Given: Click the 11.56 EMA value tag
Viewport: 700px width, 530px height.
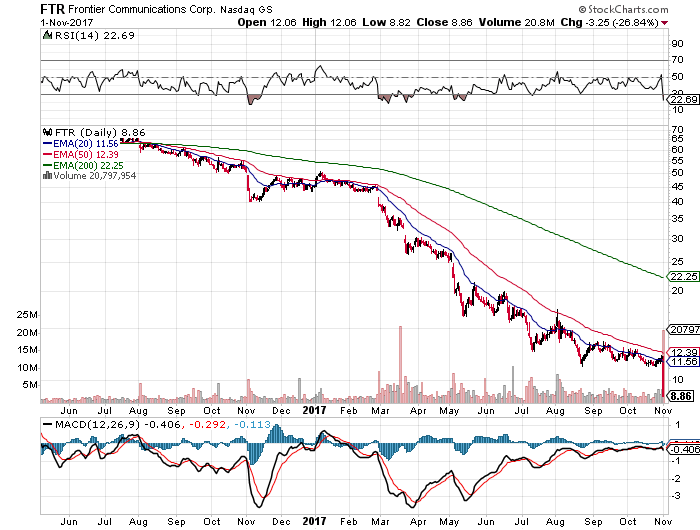Looking at the screenshot, I should click(x=683, y=361).
